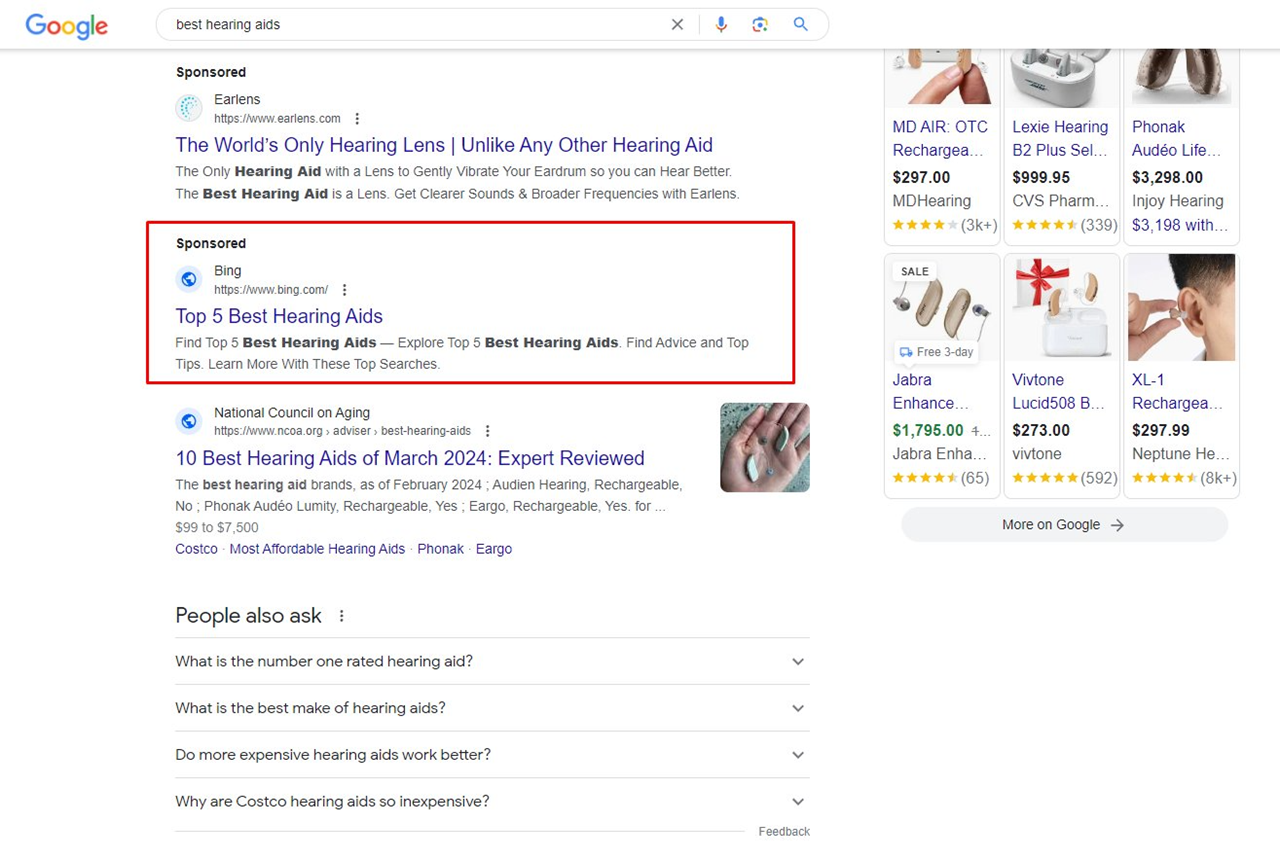Click the $297.00 MD AIR price

(921, 177)
